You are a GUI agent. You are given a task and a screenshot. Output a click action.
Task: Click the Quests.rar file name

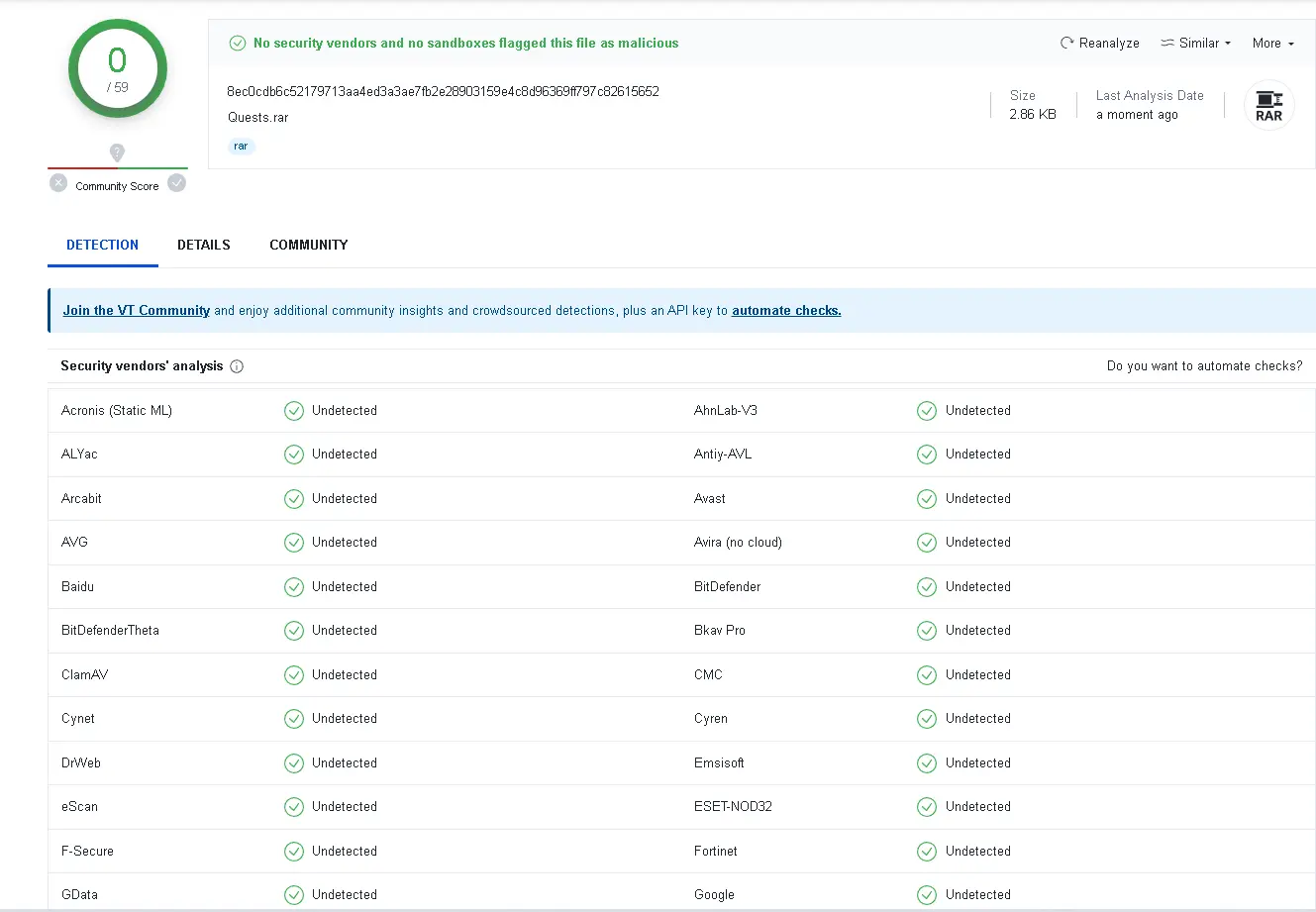click(257, 117)
